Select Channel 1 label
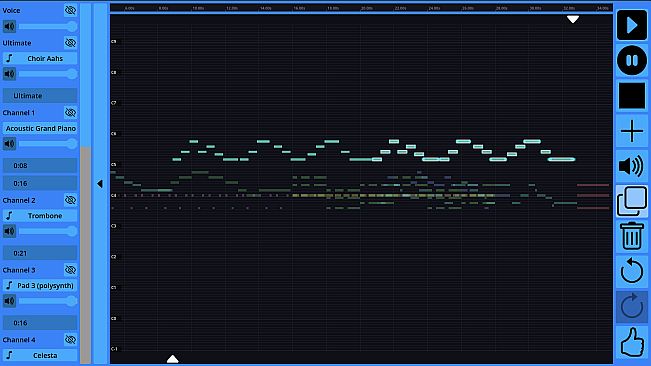 (19, 112)
